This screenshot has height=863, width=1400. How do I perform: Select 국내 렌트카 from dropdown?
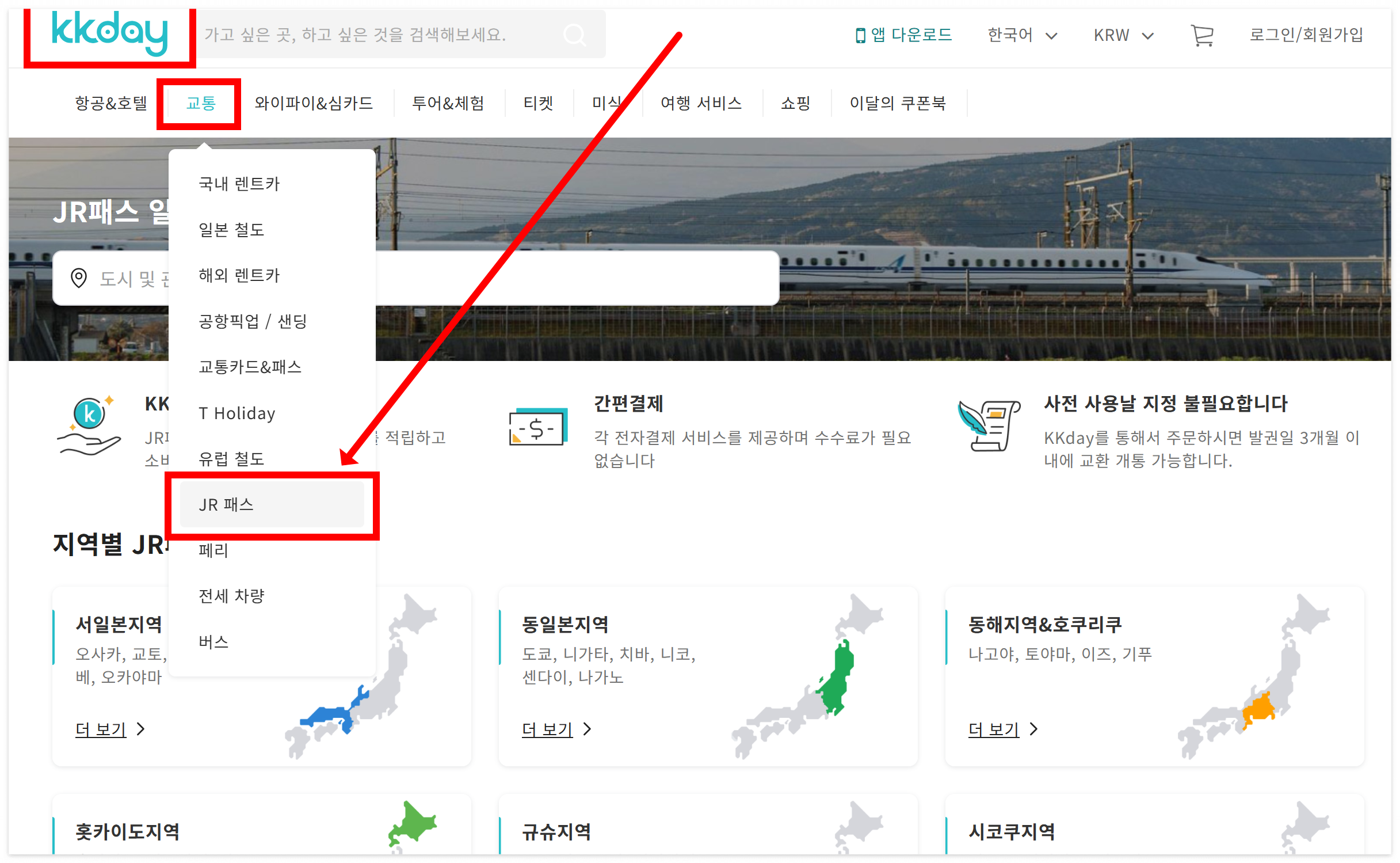(272, 184)
